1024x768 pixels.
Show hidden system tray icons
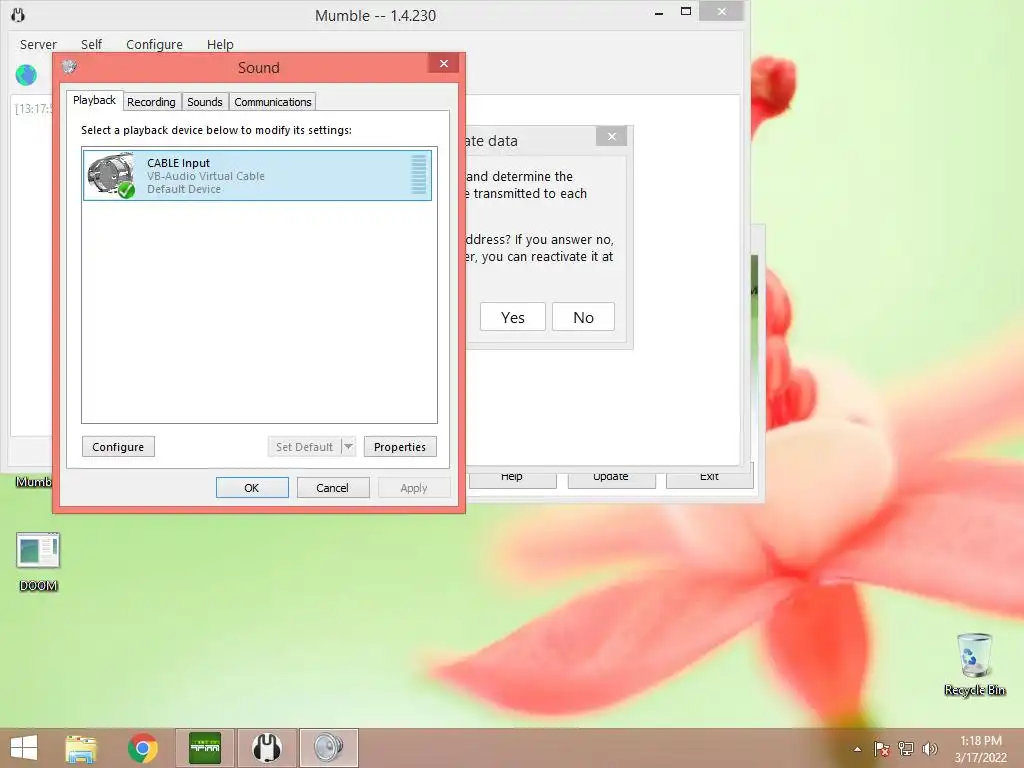(x=857, y=749)
